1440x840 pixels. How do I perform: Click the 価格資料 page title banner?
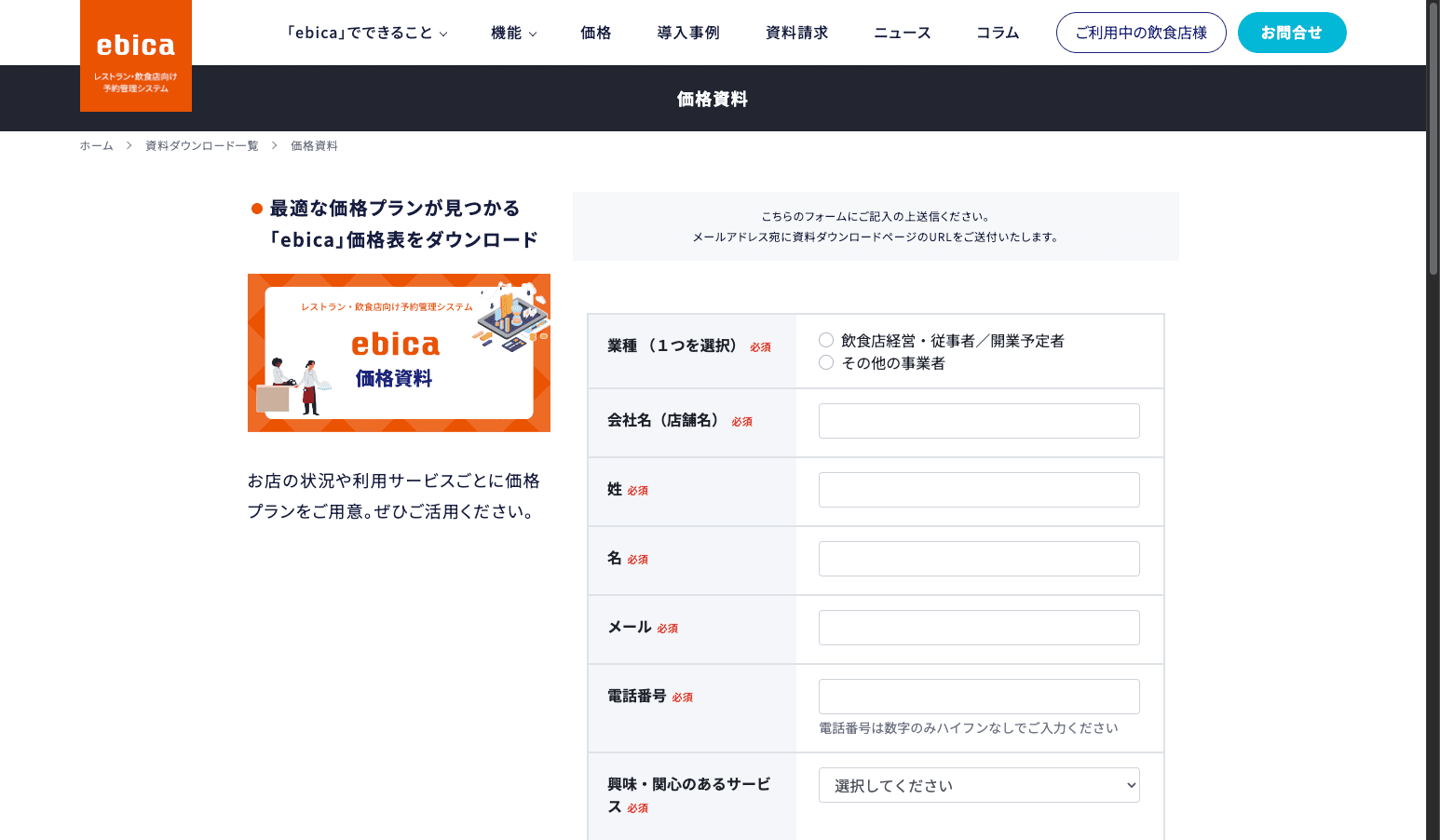[713, 99]
